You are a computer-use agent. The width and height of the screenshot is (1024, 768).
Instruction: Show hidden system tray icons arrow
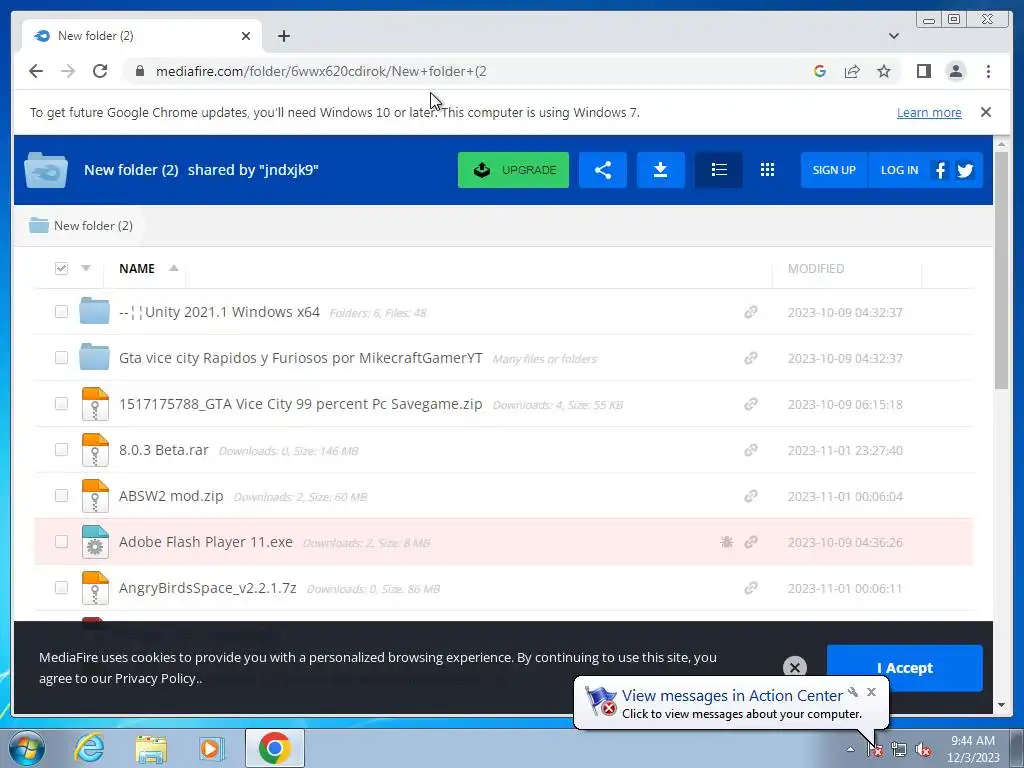(x=850, y=749)
